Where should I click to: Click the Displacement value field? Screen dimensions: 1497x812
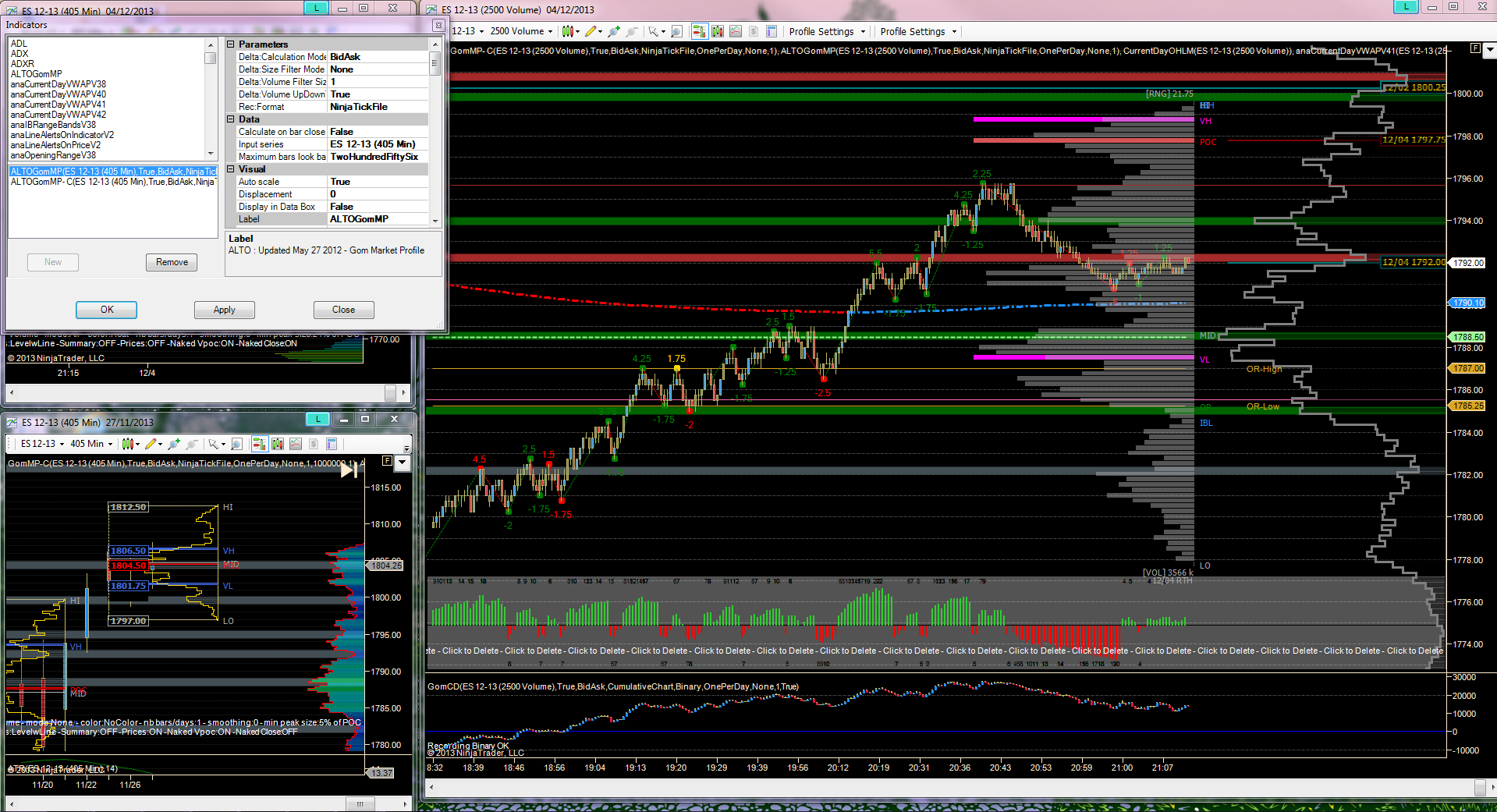coord(378,194)
